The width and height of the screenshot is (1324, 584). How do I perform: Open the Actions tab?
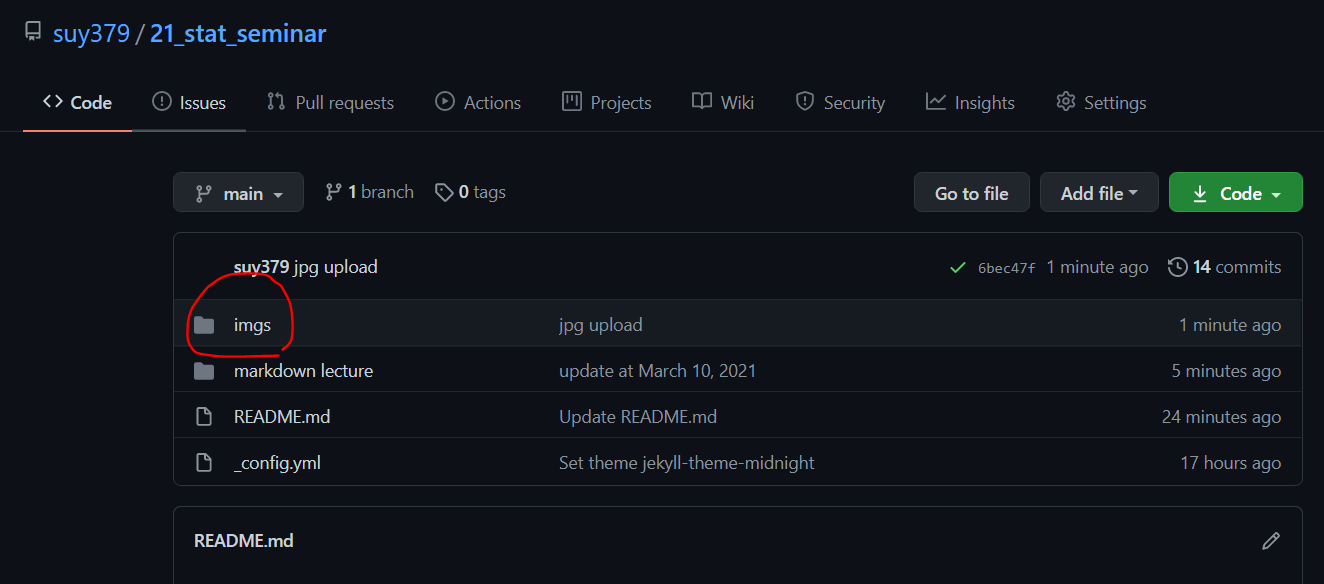tap(478, 102)
